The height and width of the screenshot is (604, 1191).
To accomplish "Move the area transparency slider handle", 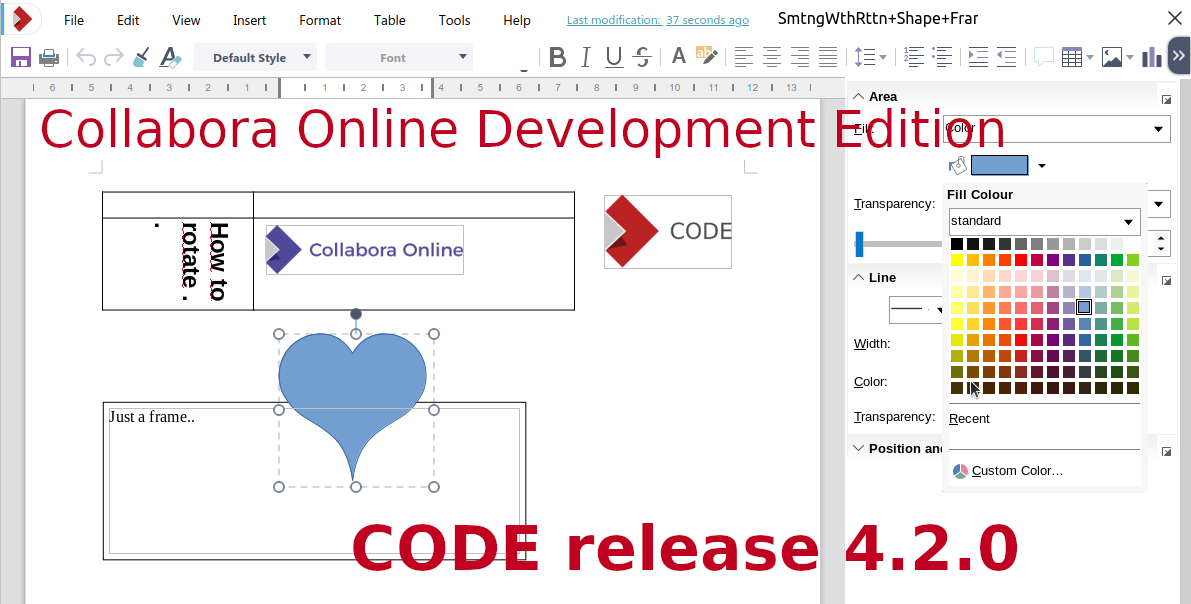I will coord(859,244).
